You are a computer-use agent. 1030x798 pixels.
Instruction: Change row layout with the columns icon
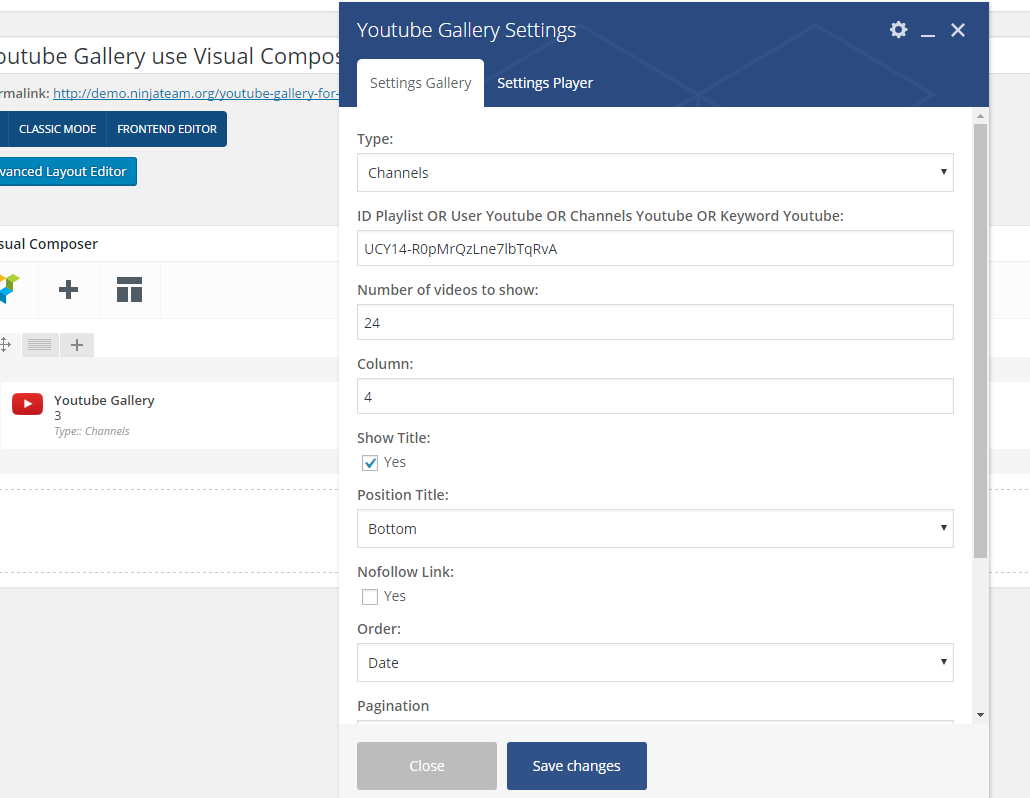click(39, 345)
